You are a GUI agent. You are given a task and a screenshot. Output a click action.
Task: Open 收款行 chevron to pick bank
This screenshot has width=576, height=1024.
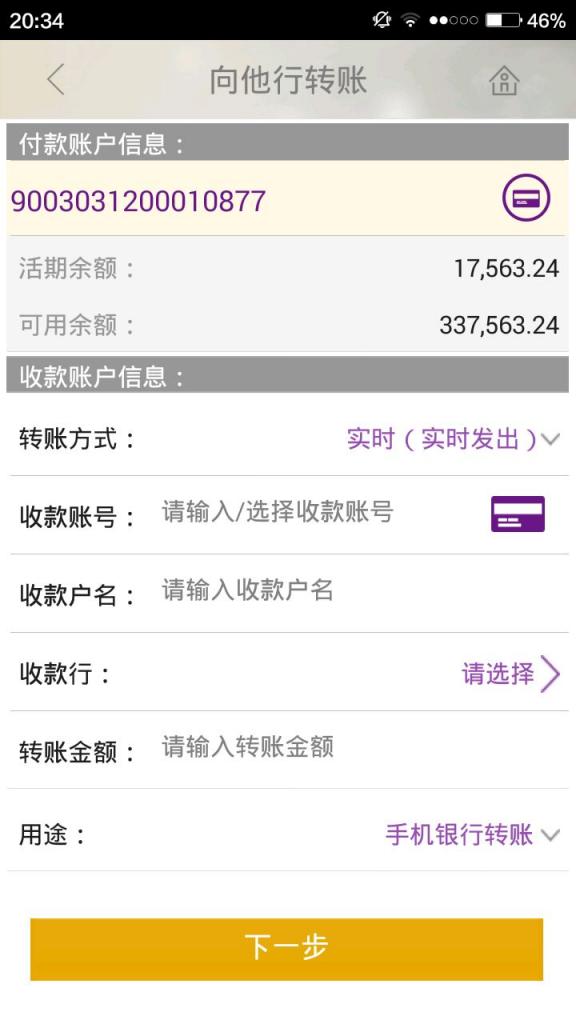pyautogui.click(x=551, y=674)
